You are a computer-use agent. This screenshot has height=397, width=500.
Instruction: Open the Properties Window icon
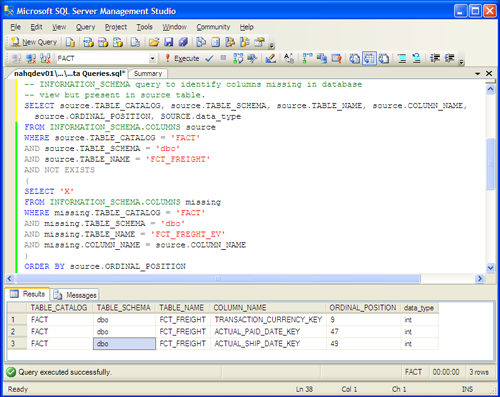(259, 42)
